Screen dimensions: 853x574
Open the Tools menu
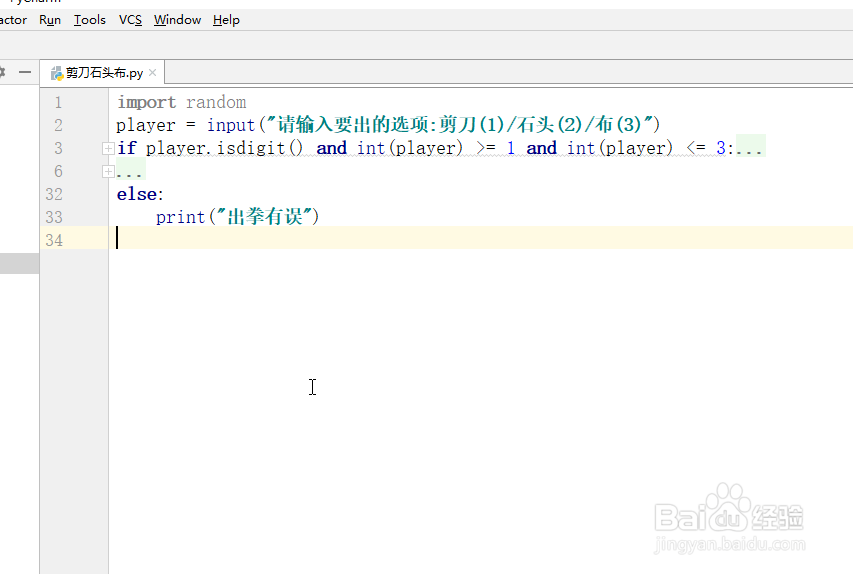(x=90, y=20)
